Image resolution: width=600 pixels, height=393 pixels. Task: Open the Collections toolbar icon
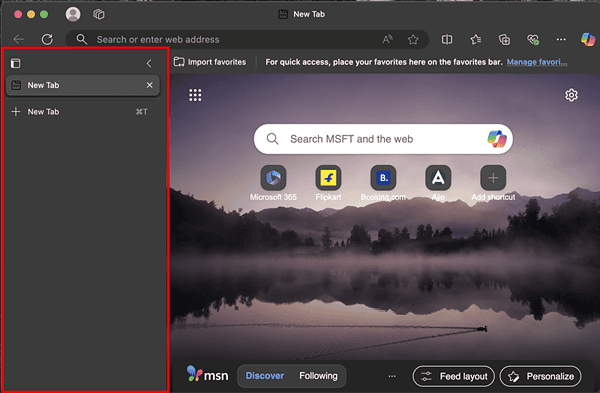(504, 39)
